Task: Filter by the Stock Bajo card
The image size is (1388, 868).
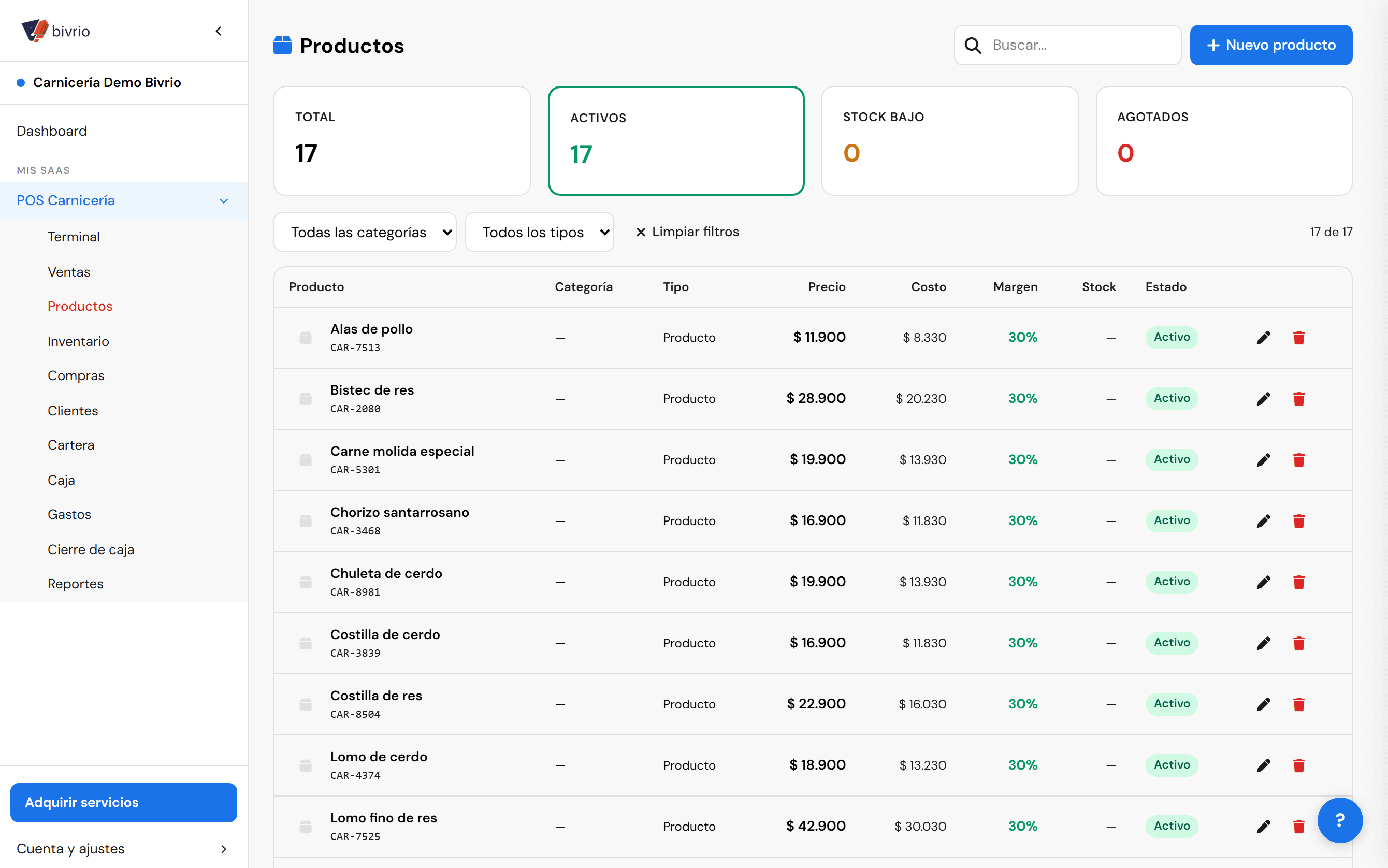Action: (x=950, y=141)
